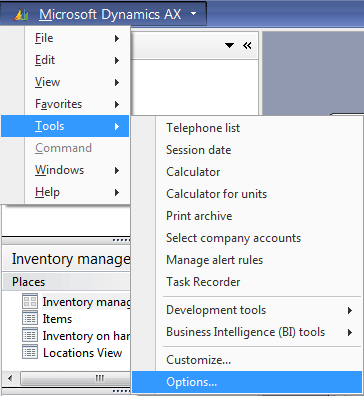Screen dimensions: 364x396
Task: Click the Microsoft Dynamics AX logo icon
Action: coord(21,15)
